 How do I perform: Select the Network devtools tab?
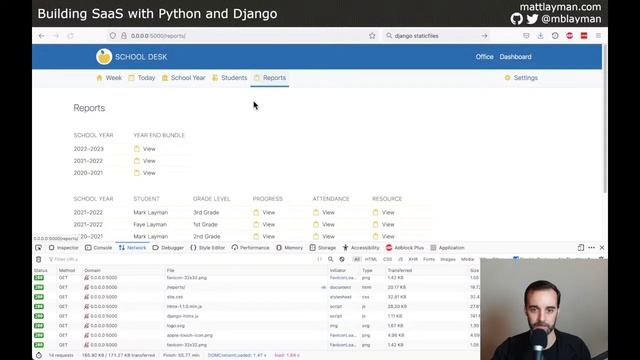[x=132, y=248]
